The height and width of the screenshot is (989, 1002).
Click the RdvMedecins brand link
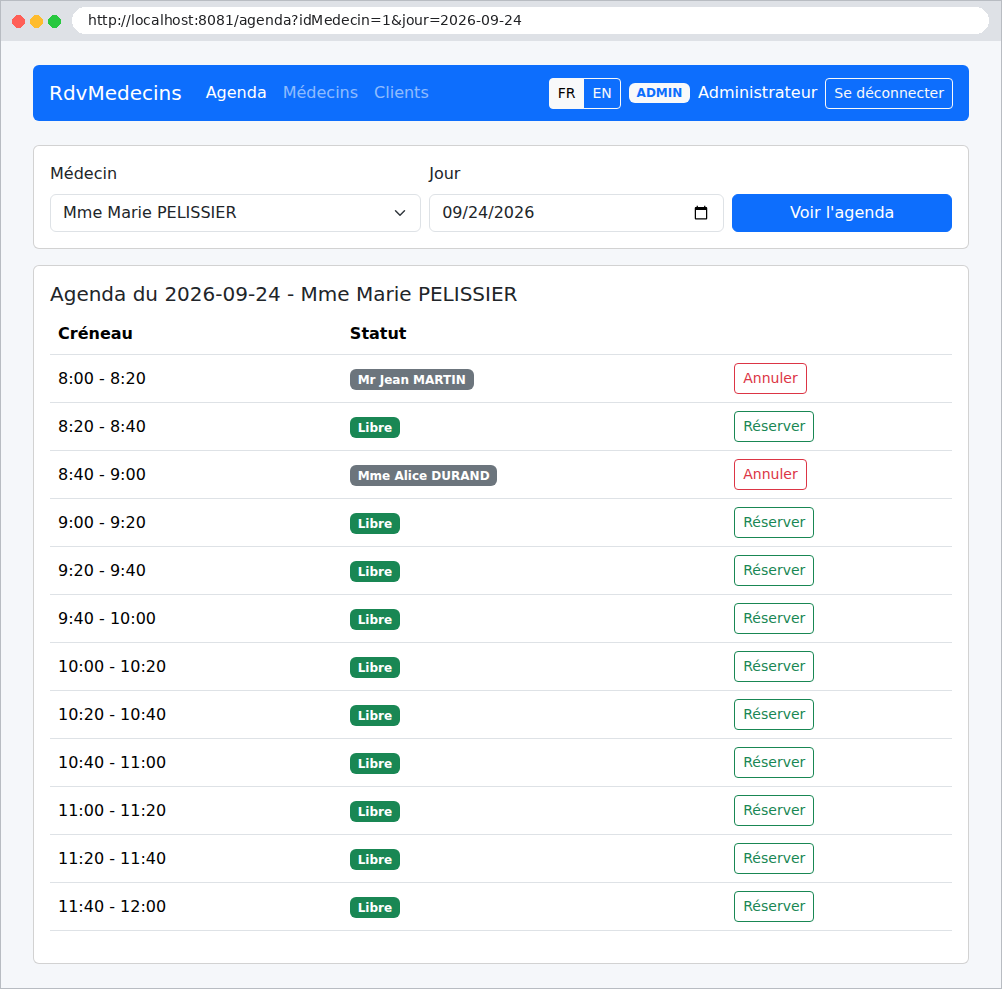(x=116, y=93)
